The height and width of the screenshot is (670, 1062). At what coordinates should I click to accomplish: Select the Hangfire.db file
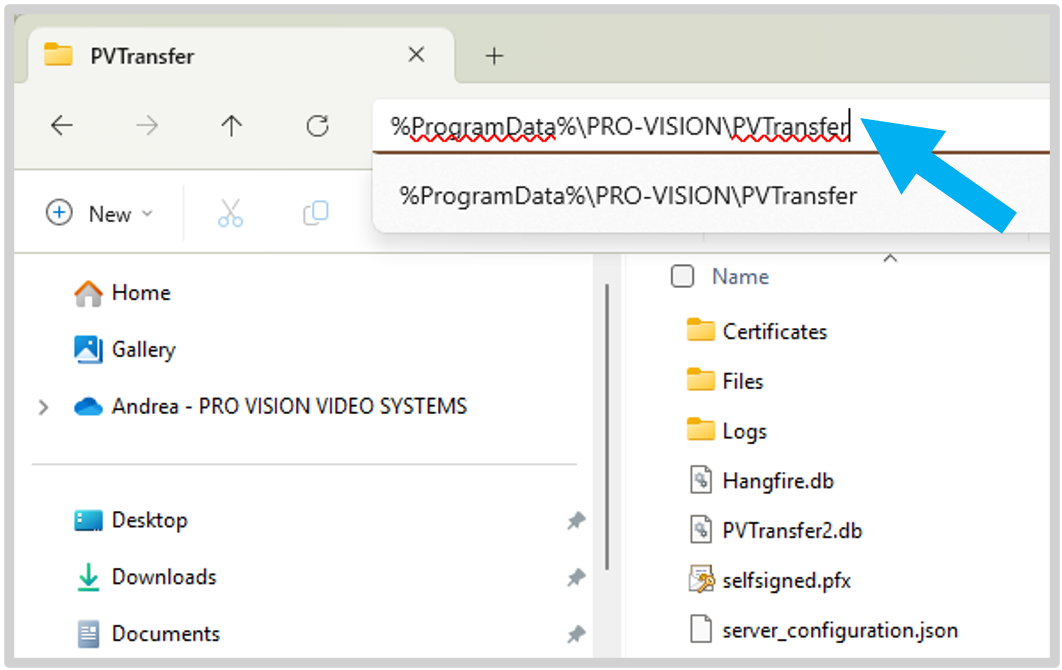(761, 481)
